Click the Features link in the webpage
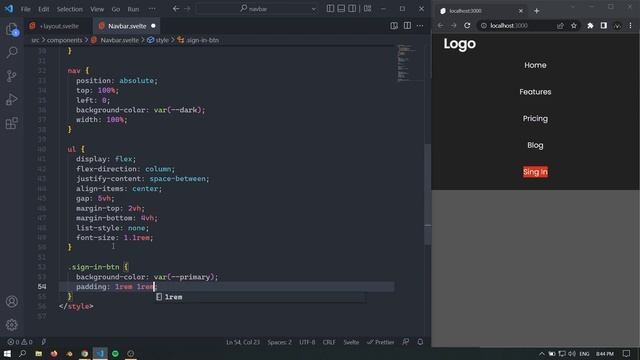The width and height of the screenshot is (640, 360). click(535, 92)
